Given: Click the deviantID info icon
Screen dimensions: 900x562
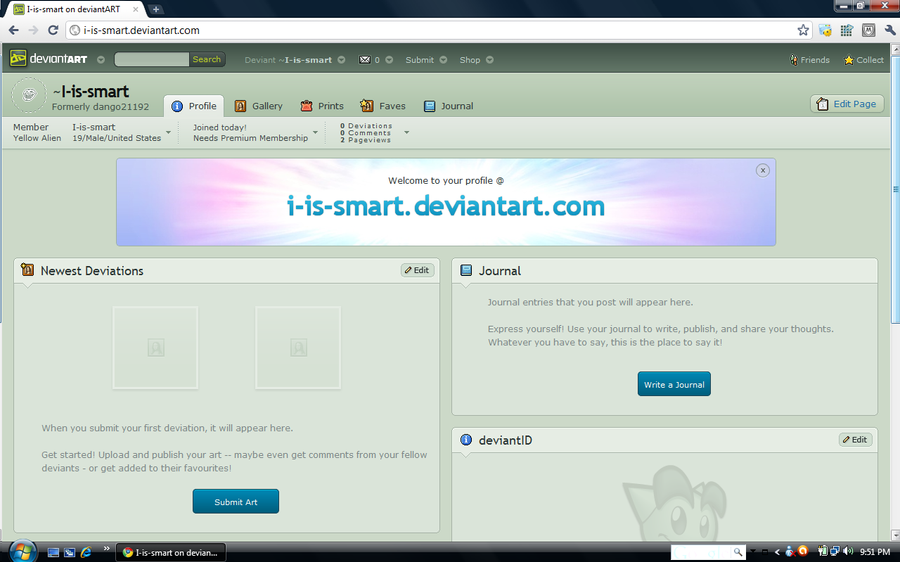Looking at the screenshot, I should coord(466,440).
